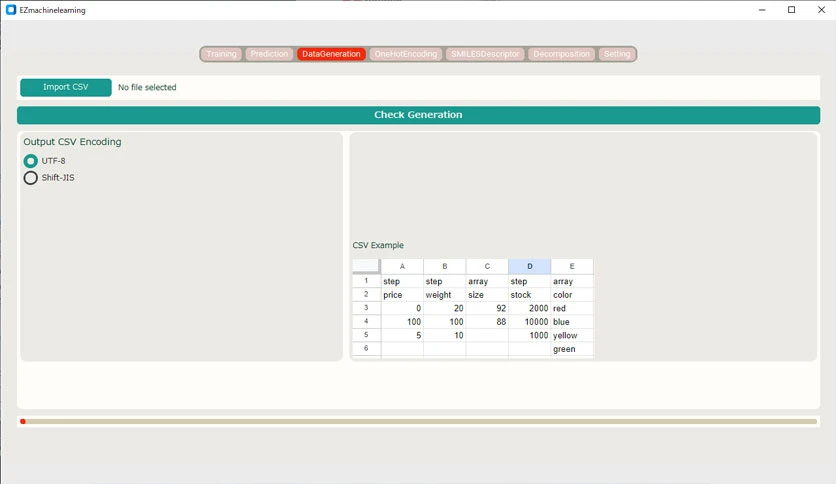The image size is (836, 484).
Task: Switch to the Training tab
Action: 221,54
